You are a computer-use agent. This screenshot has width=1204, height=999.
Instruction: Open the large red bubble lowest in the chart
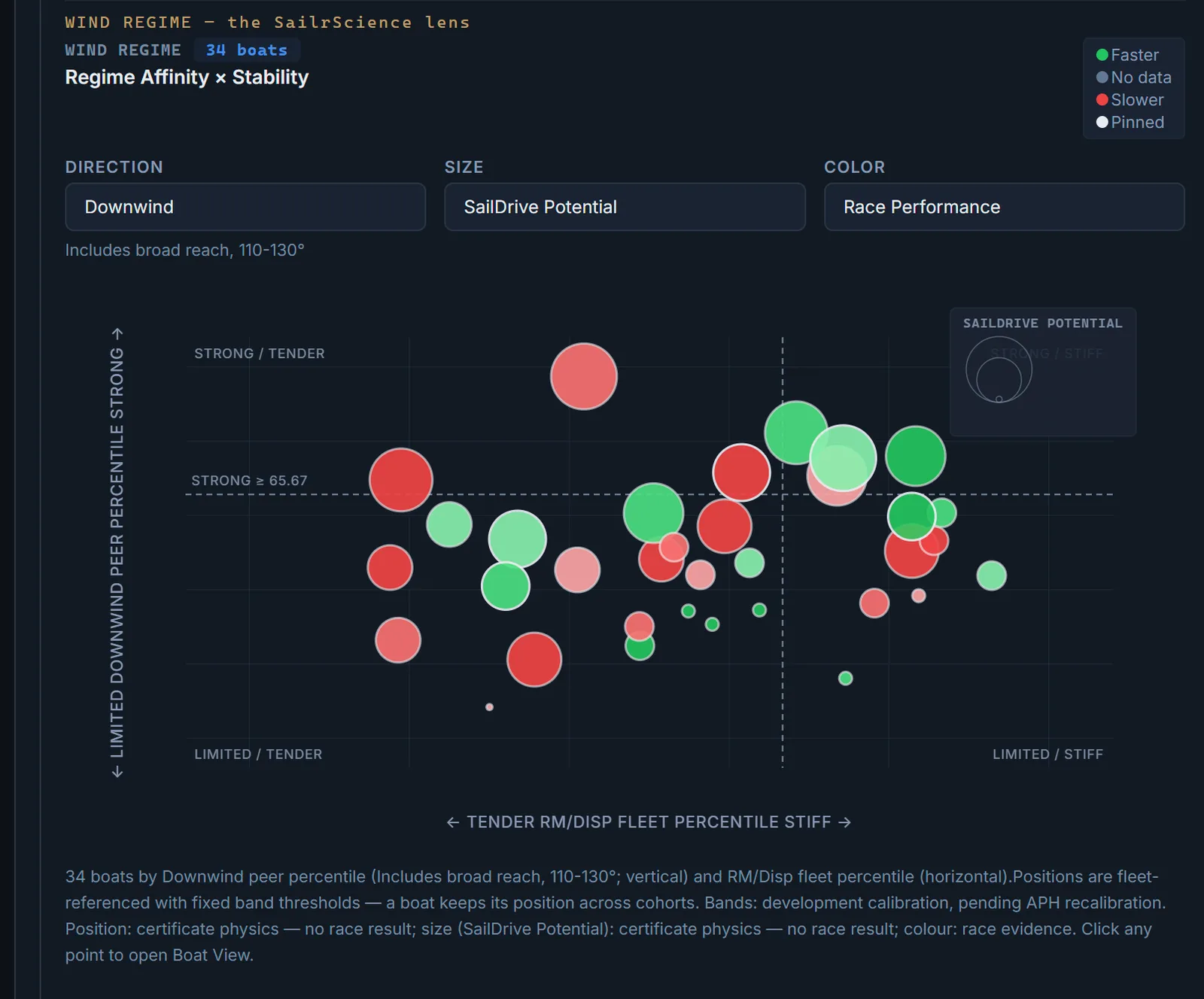534,660
